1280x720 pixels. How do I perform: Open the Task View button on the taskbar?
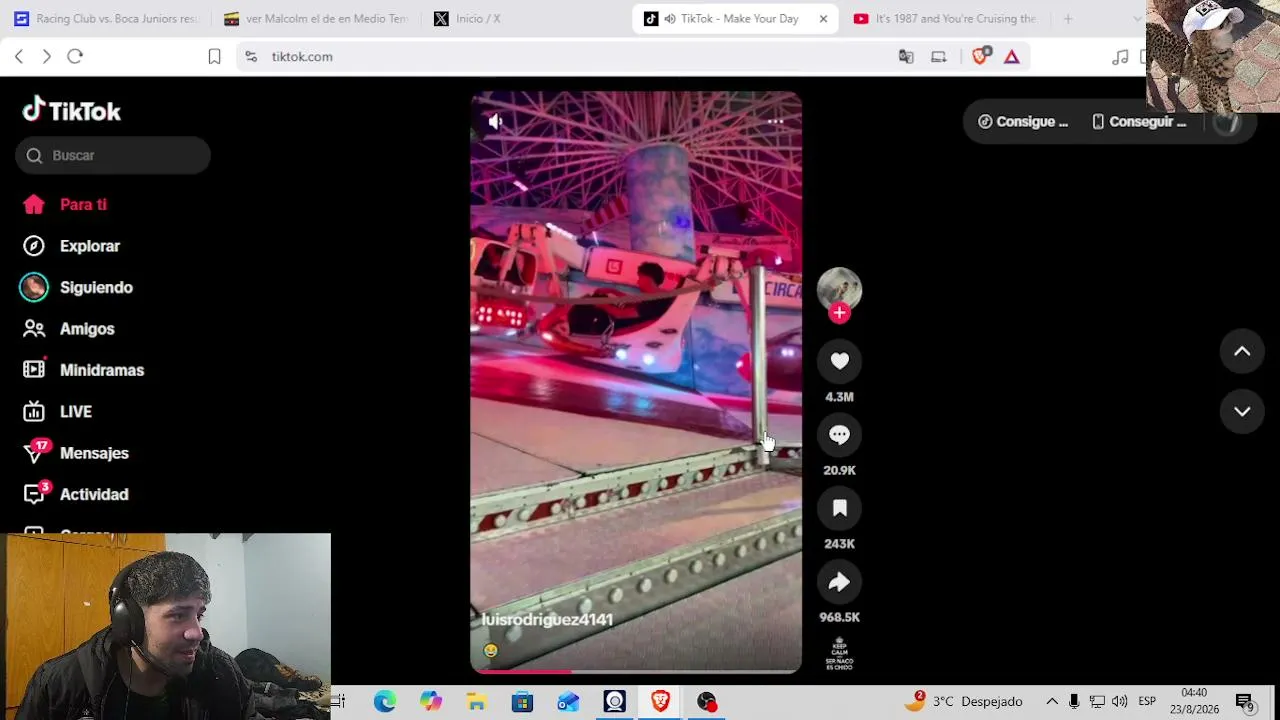(x=338, y=702)
